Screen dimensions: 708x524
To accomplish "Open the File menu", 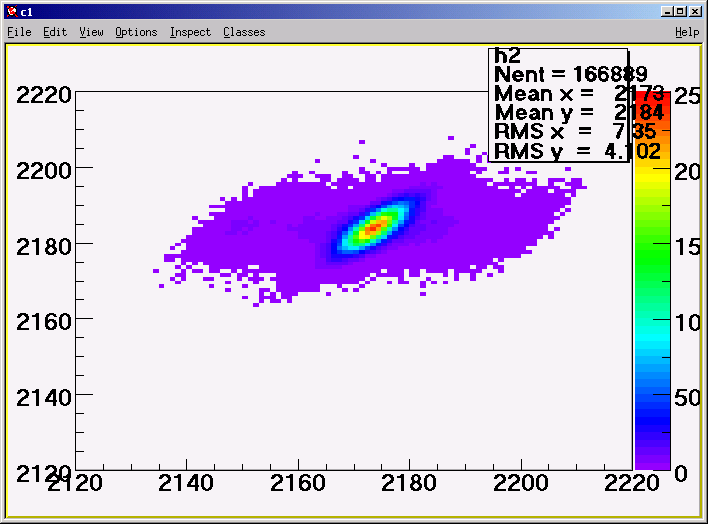I will pos(19,32).
